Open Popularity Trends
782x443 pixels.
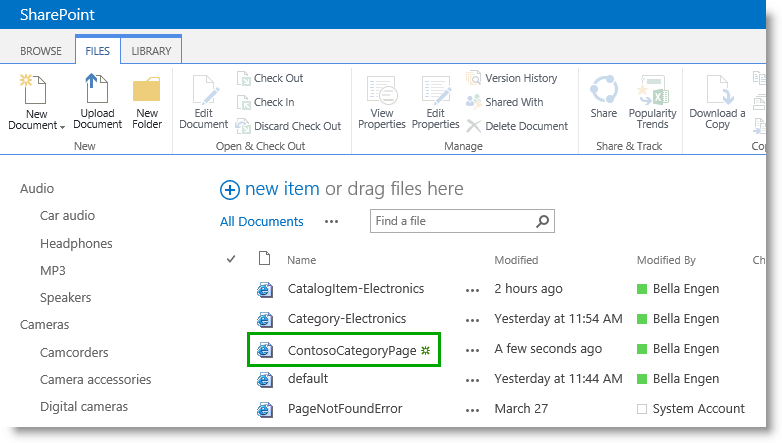click(x=652, y=103)
